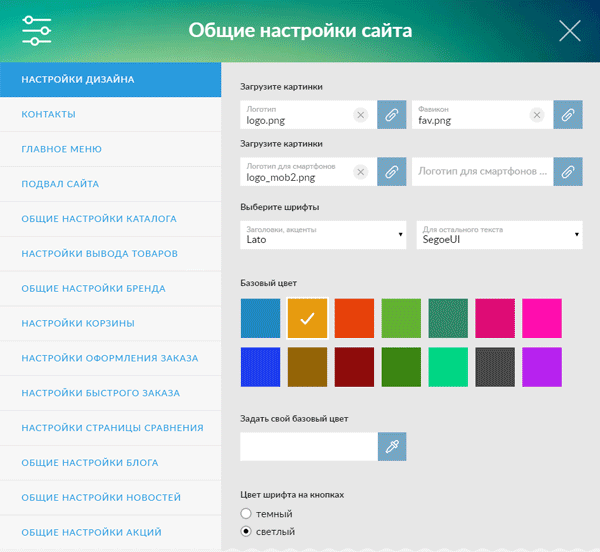Click the attach icon next to fav.png
Screen dimensions: 600x552
pos(567,116)
